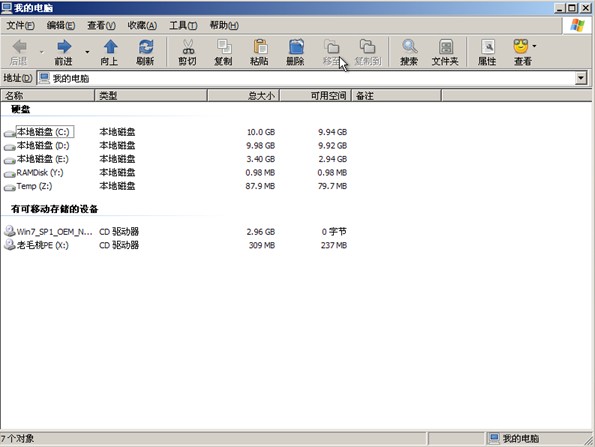This screenshot has height=447, width=595.
Task: Open the Forward button history dropdown arrow
Action: pyautogui.click(x=87, y=52)
